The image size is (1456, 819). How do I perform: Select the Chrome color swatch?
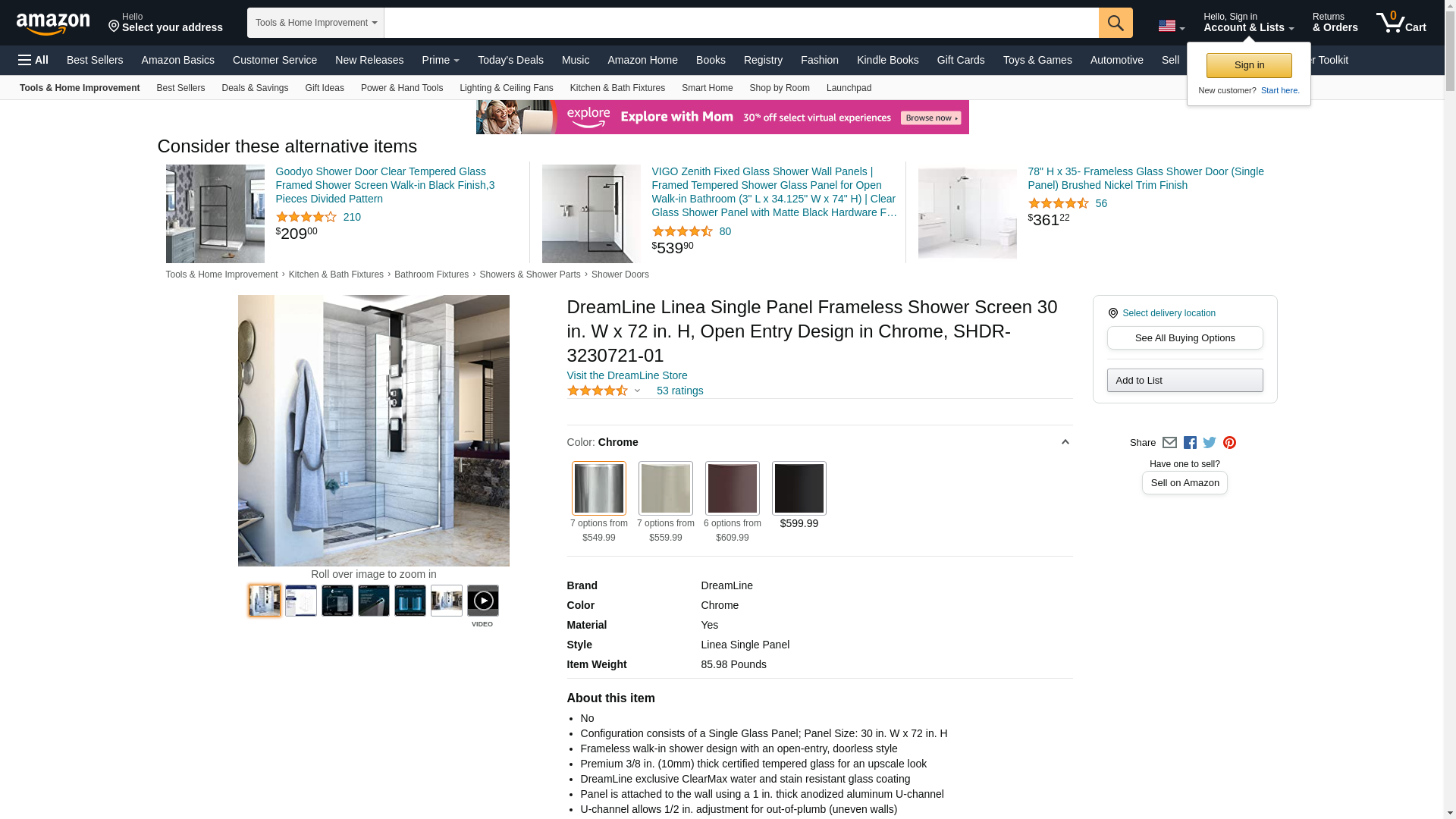pyautogui.click(x=599, y=488)
